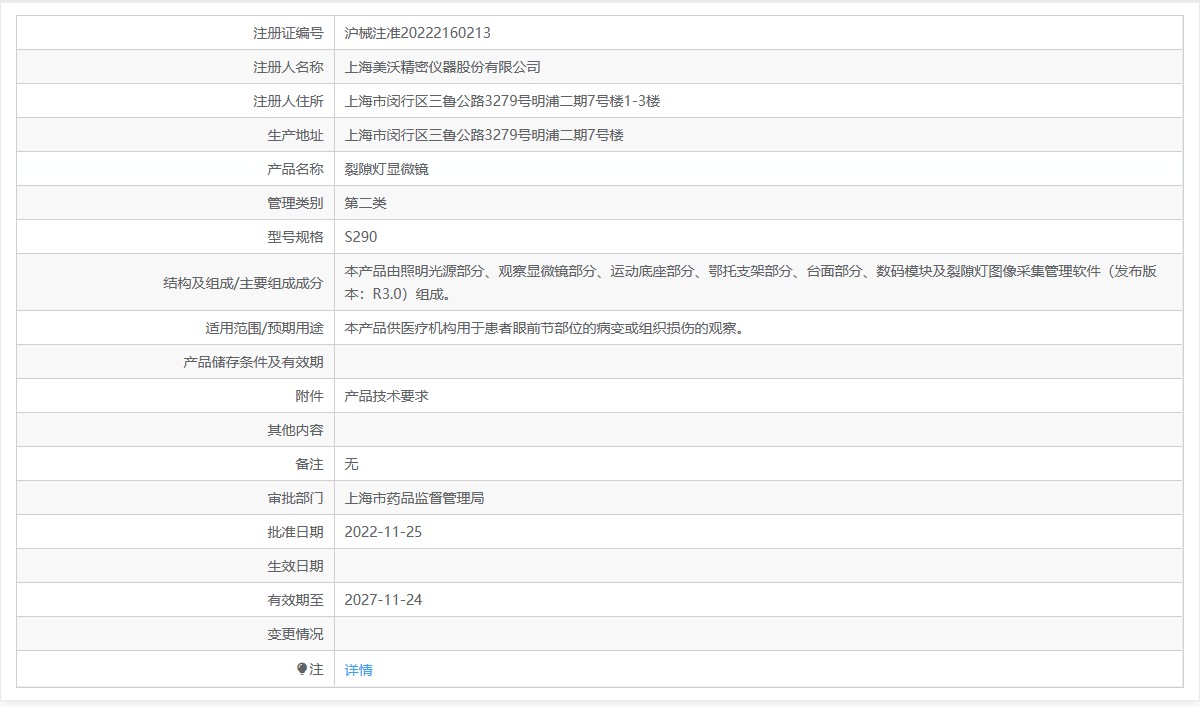Image resolution: width=1200 pixels, height=707 pixels.
Task: Click the 变更情况 row label
Action: [x=295, y=634]
